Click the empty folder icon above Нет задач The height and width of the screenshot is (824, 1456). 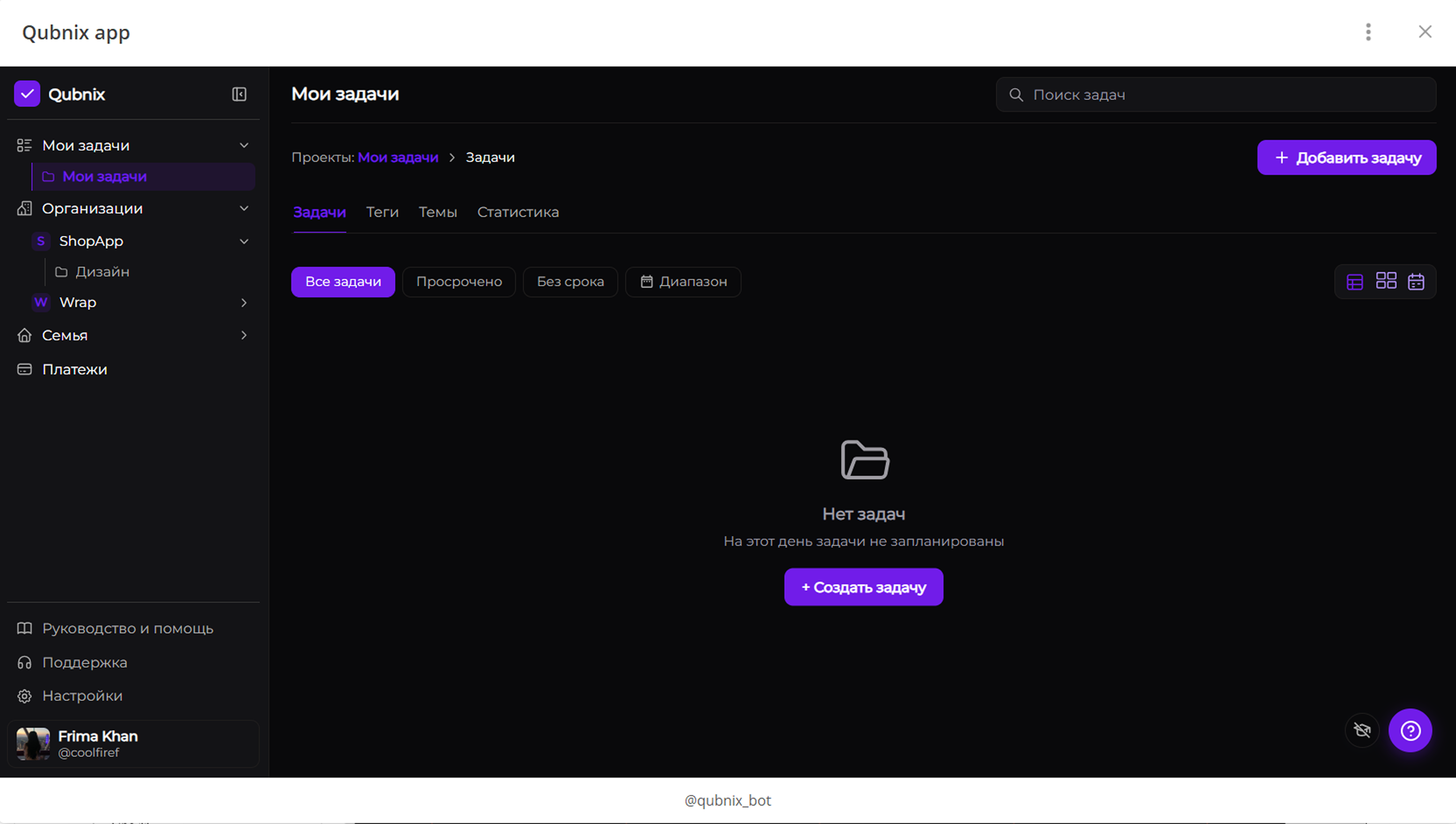coord(865,459)
